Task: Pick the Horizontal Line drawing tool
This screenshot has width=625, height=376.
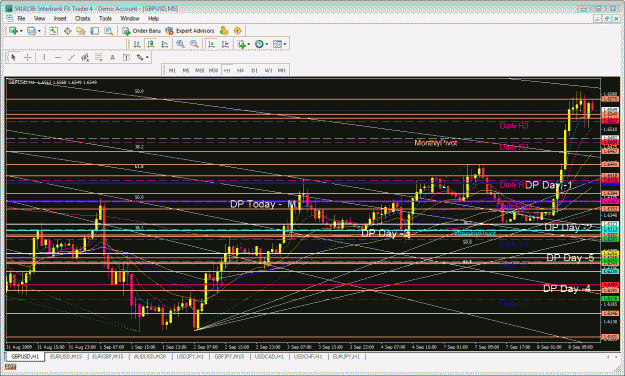Action: (58, 57)
